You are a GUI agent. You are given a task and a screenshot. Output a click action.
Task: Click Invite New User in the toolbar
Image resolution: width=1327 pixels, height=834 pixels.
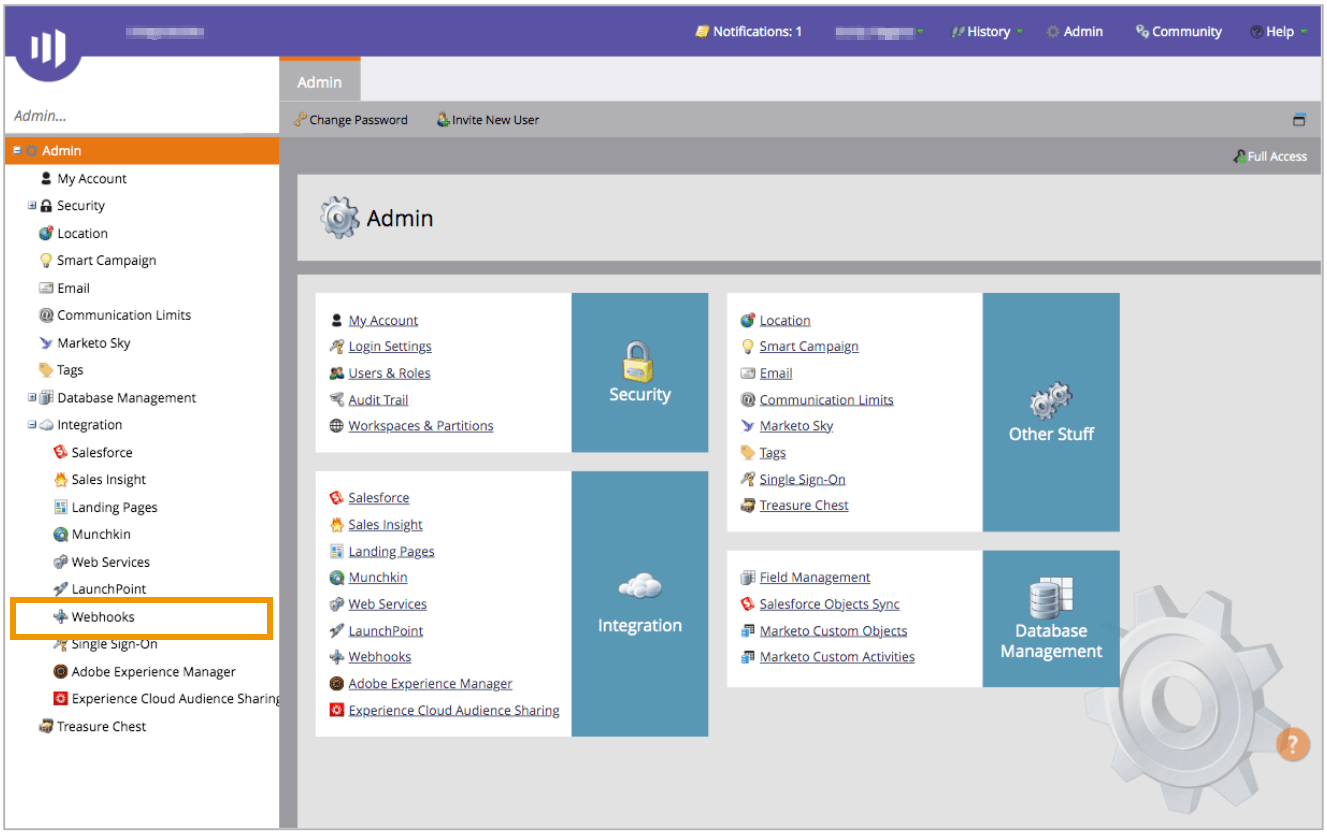[488, 120]
